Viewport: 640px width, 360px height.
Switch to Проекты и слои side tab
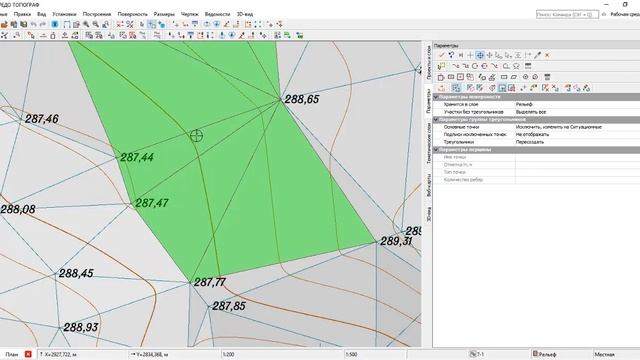click(428, 62)
